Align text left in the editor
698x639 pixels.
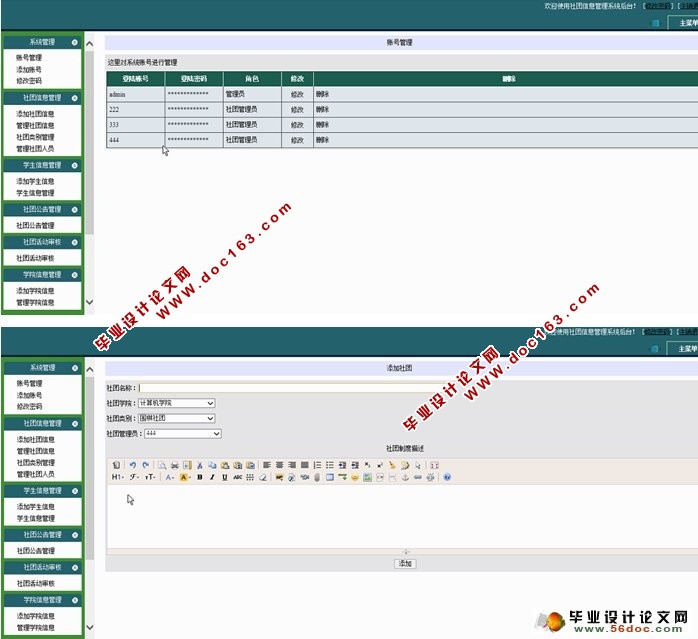tap(267, 465)
